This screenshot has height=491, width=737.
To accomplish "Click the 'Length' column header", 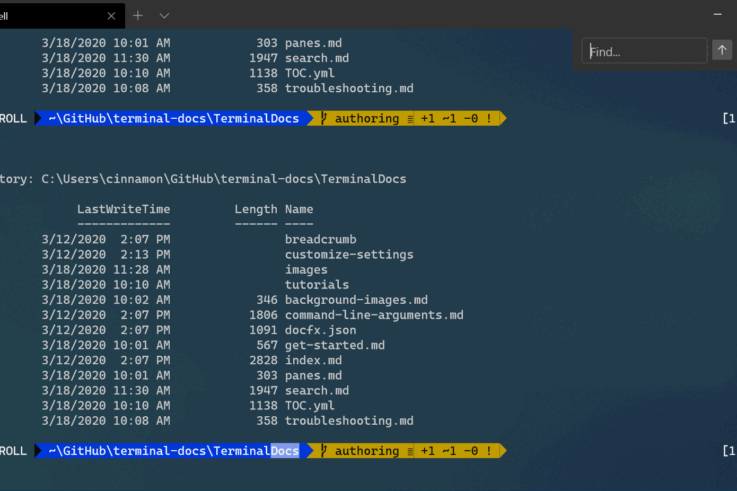I will tap(256, 210).
